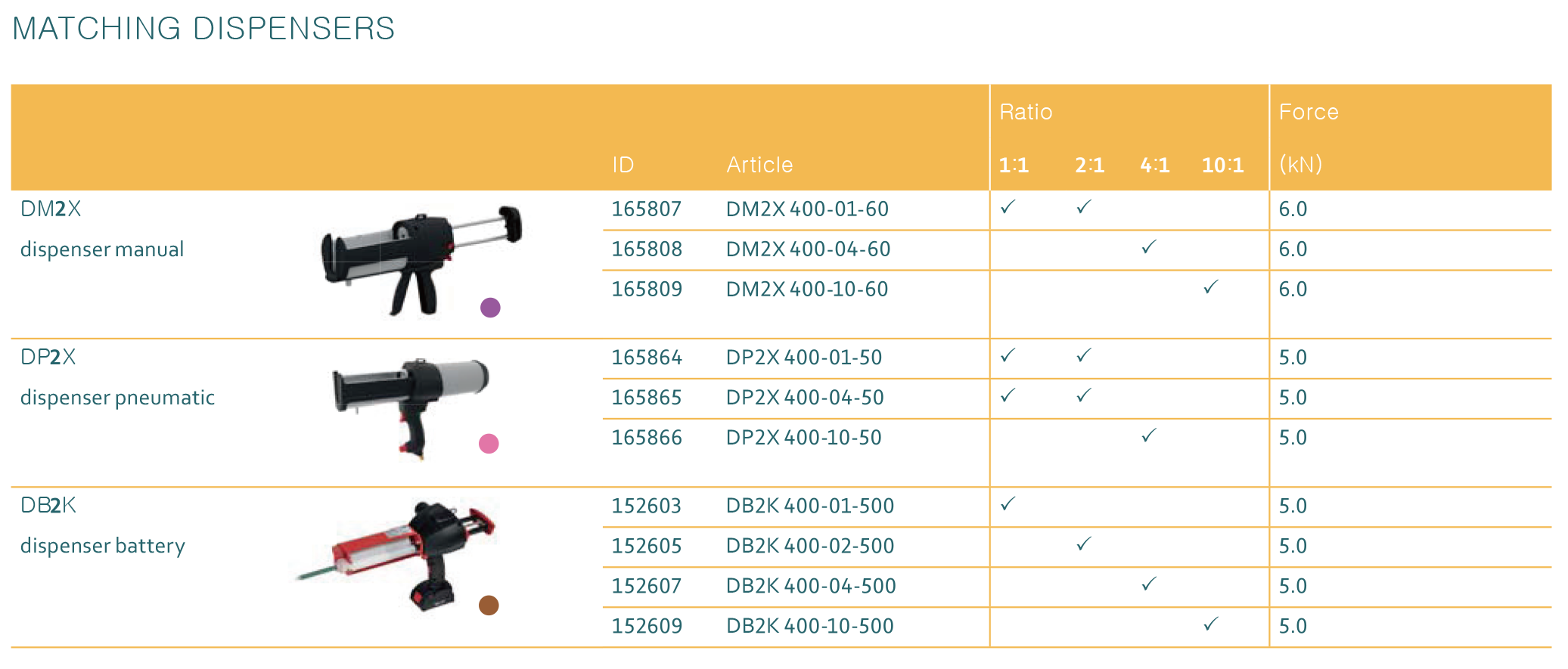Click the purple dot beside manual dispenser
The height and width of the screenshot is (669, 1568).
click(x=490, y=308)
